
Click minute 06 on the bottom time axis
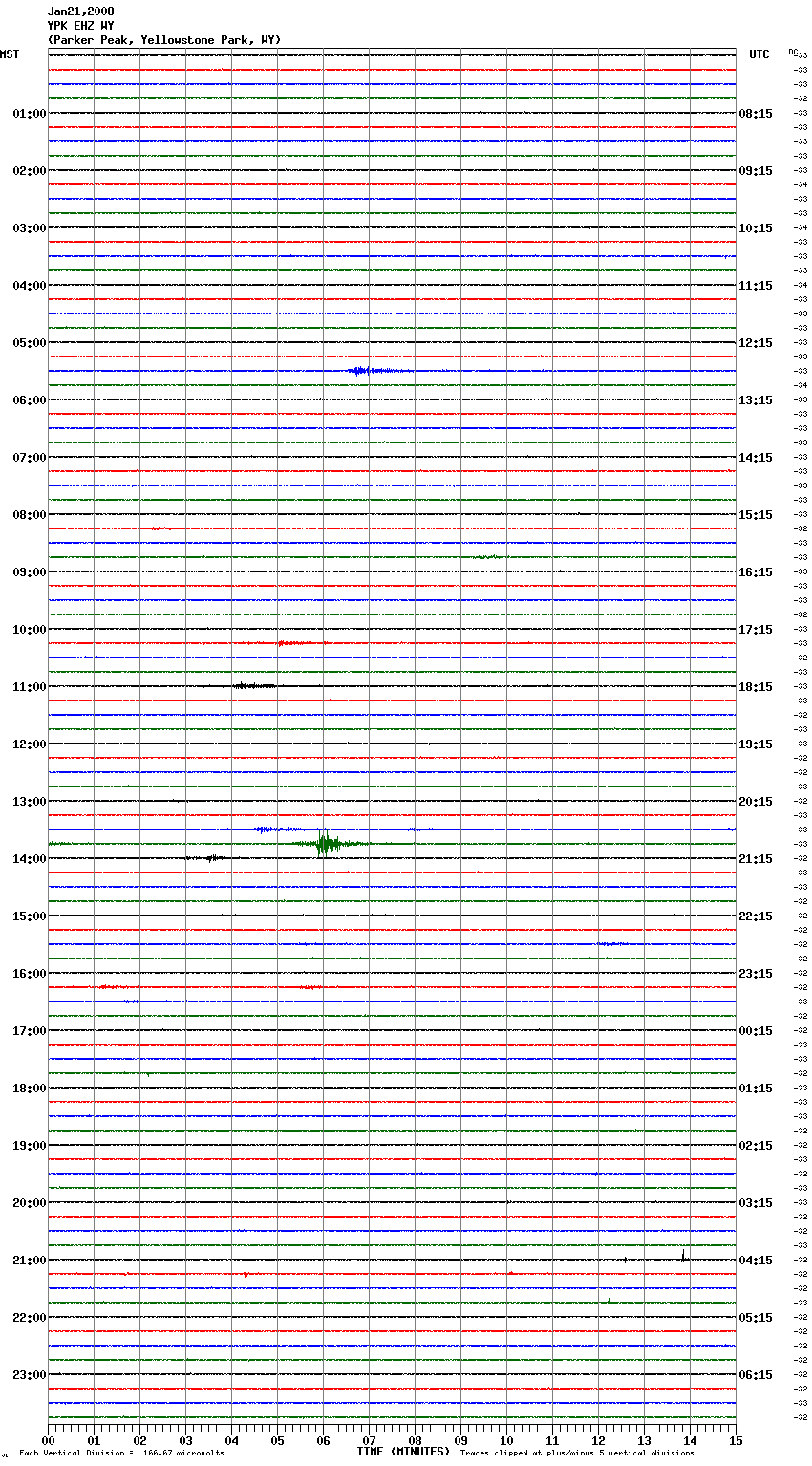323,1440
